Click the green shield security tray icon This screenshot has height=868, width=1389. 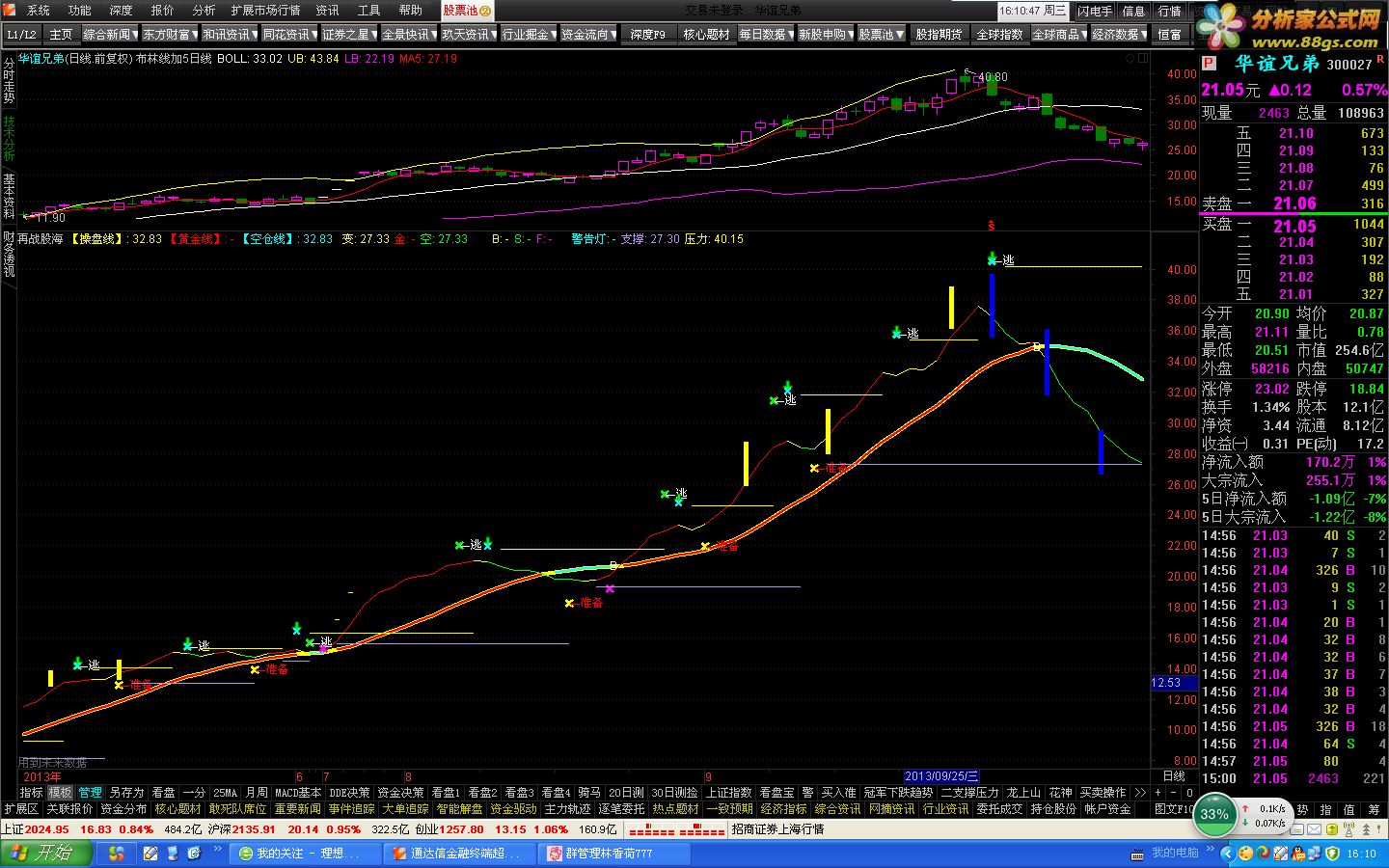[1332, 854]
